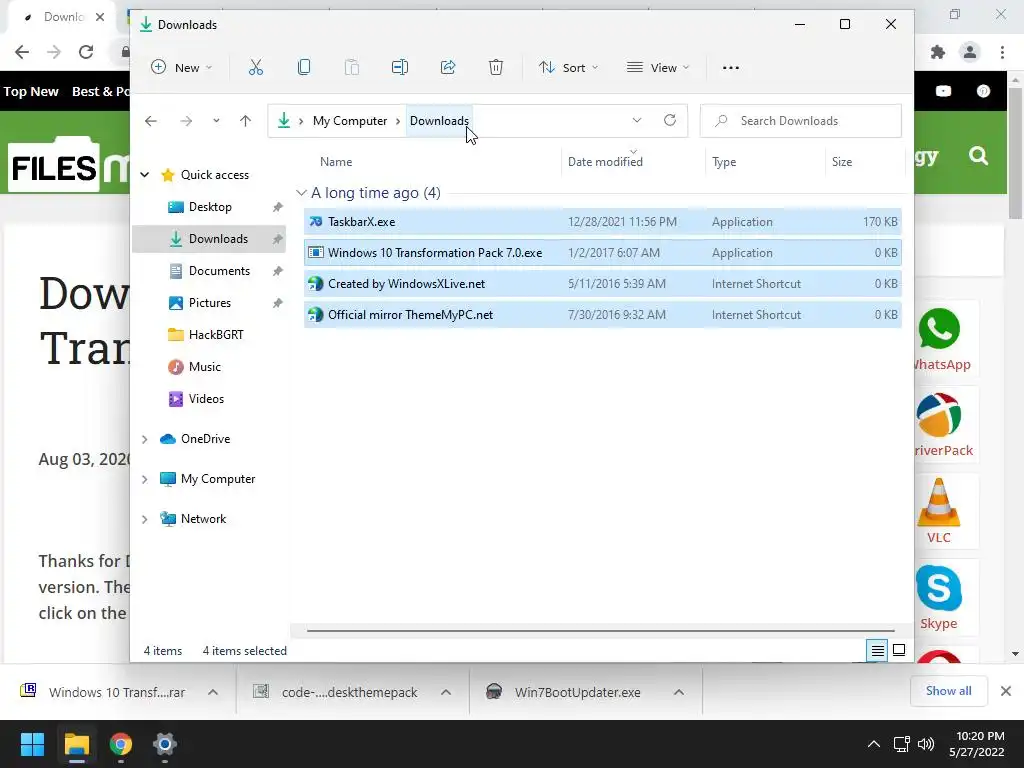Sort by the Size column header
The height and width of the screenshot is (768, 1024).
pyautogui.click(x=842, y=162)
